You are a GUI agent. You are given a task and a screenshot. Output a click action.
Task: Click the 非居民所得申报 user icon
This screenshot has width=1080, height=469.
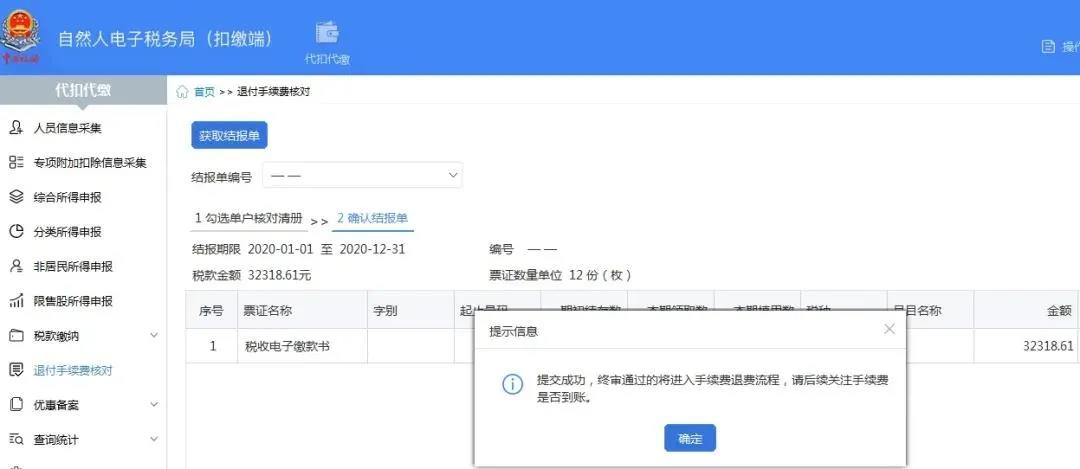[x=17, y=267]
